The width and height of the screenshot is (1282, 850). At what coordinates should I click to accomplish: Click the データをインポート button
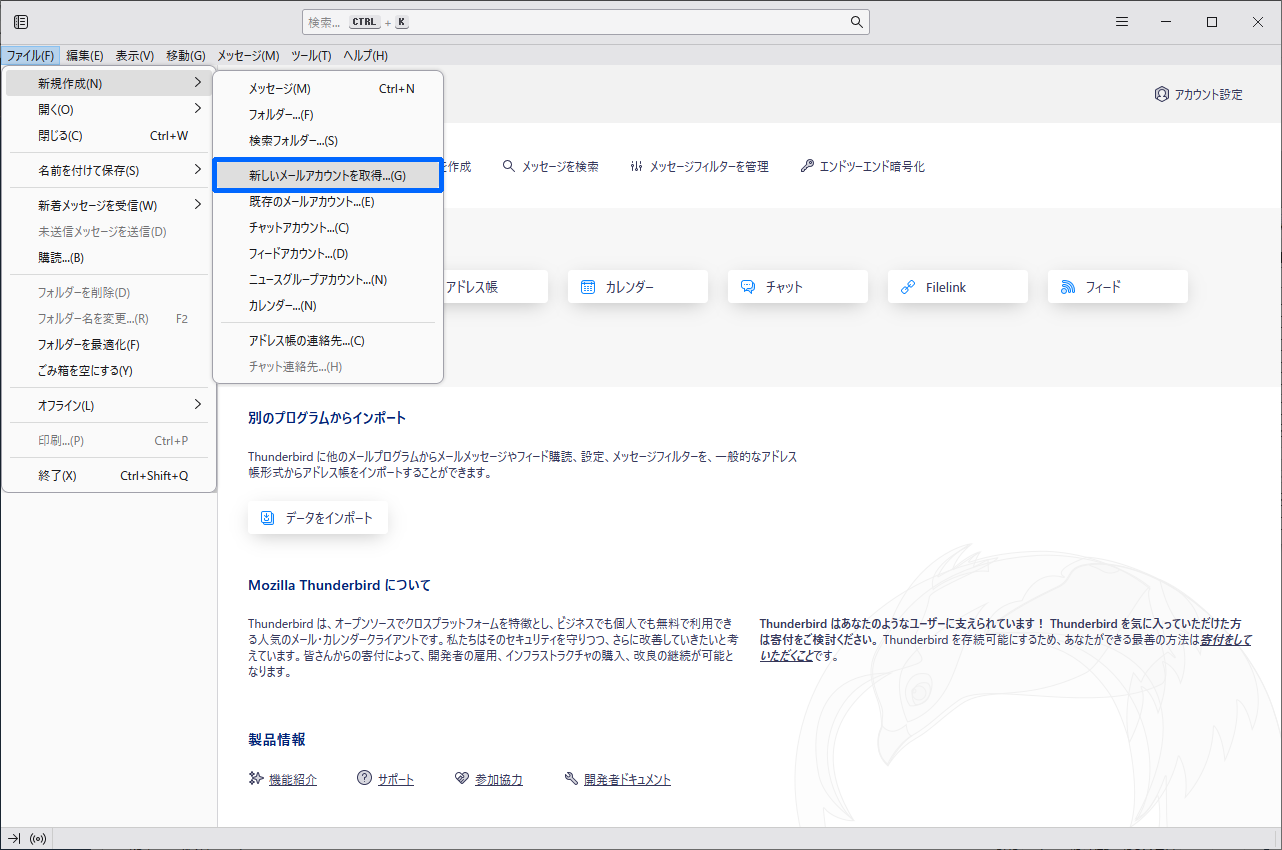pyautogui.click(x=318, y=518)
